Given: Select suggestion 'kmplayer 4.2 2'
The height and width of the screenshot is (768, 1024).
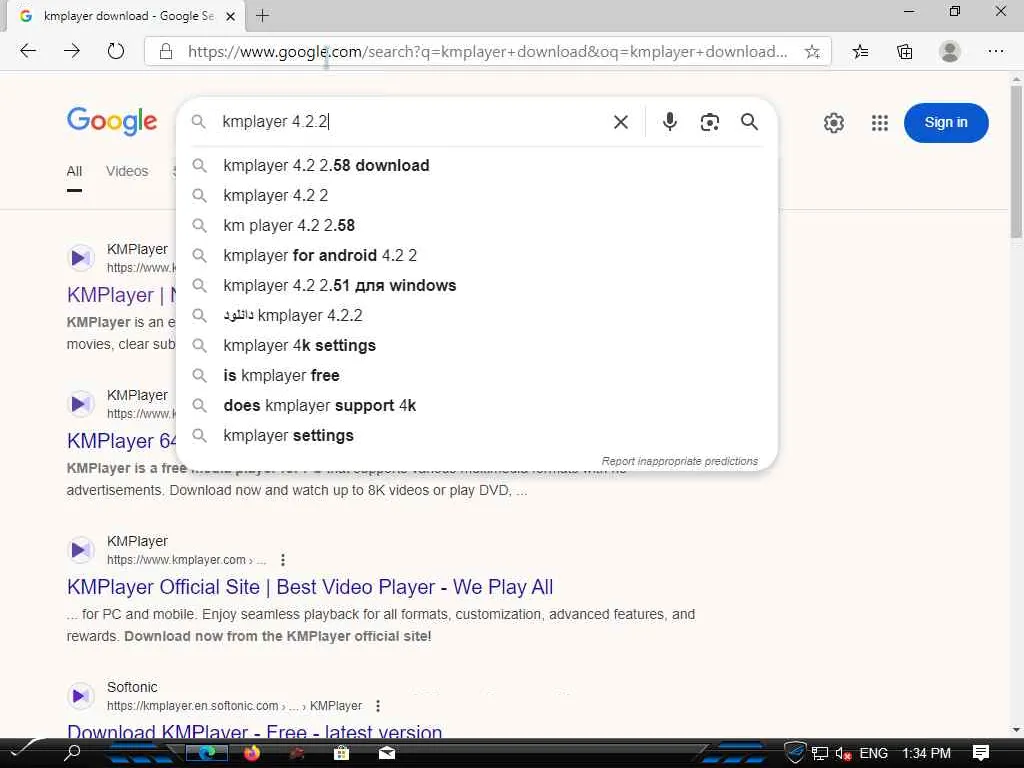Looking at the screenshot, I should coord(477,195).
